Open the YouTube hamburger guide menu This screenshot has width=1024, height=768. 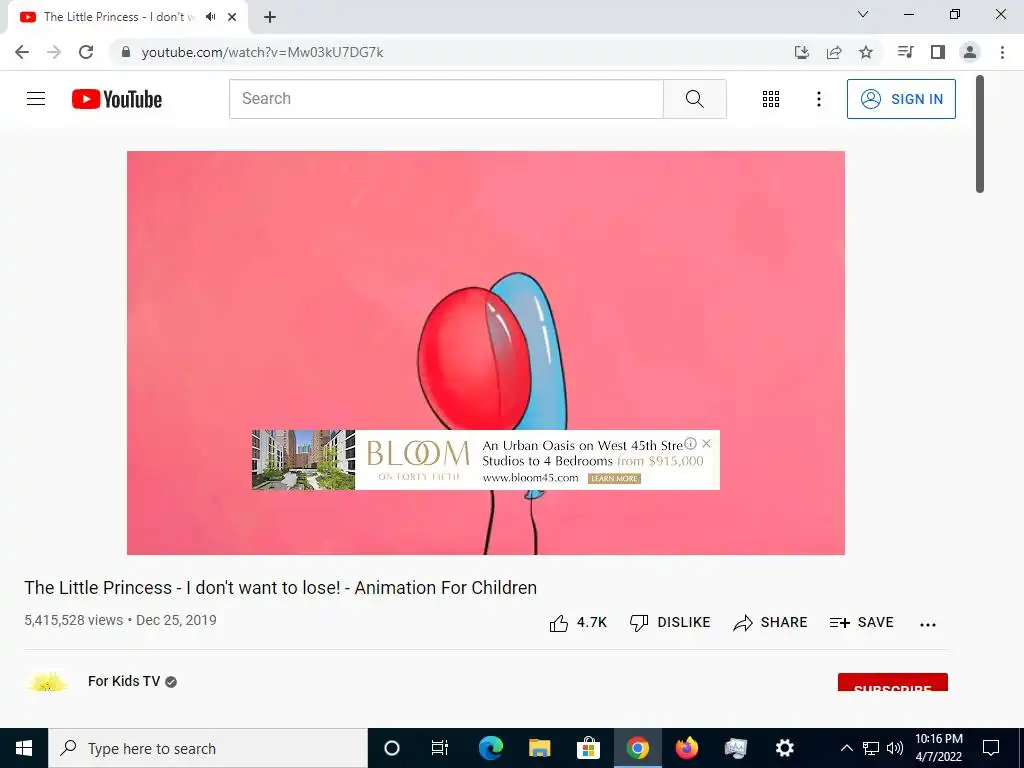[x=36, y=99]
